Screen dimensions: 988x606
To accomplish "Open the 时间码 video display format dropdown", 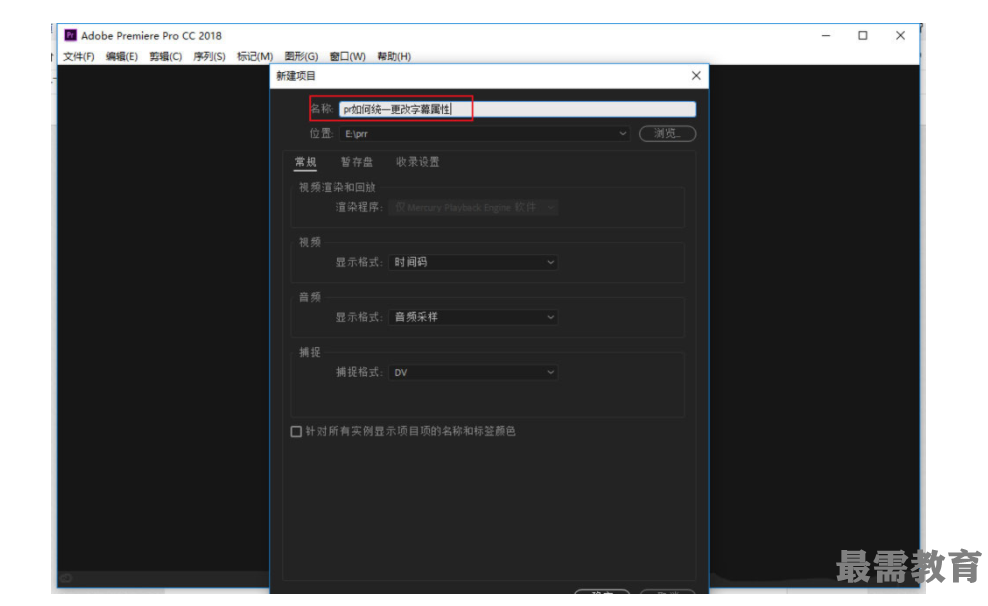I will (x=472, y=262).
